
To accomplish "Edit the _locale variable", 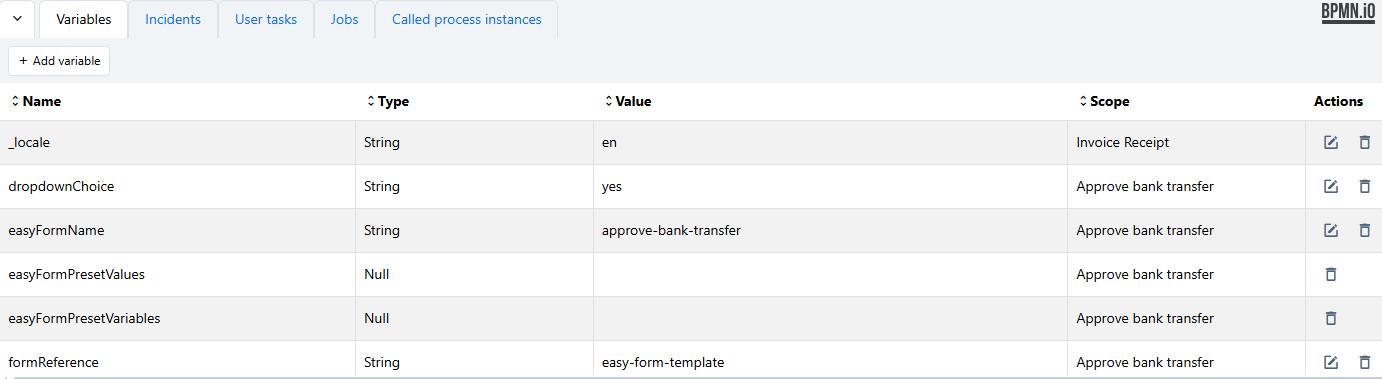I will click(1330, 143).
